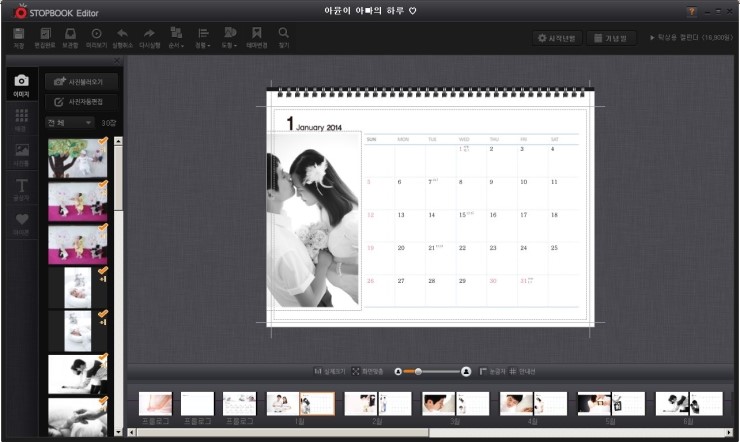Click the Find (찾기) magnifier icon
The image size is (740, 442).
(x=284, y=37)
